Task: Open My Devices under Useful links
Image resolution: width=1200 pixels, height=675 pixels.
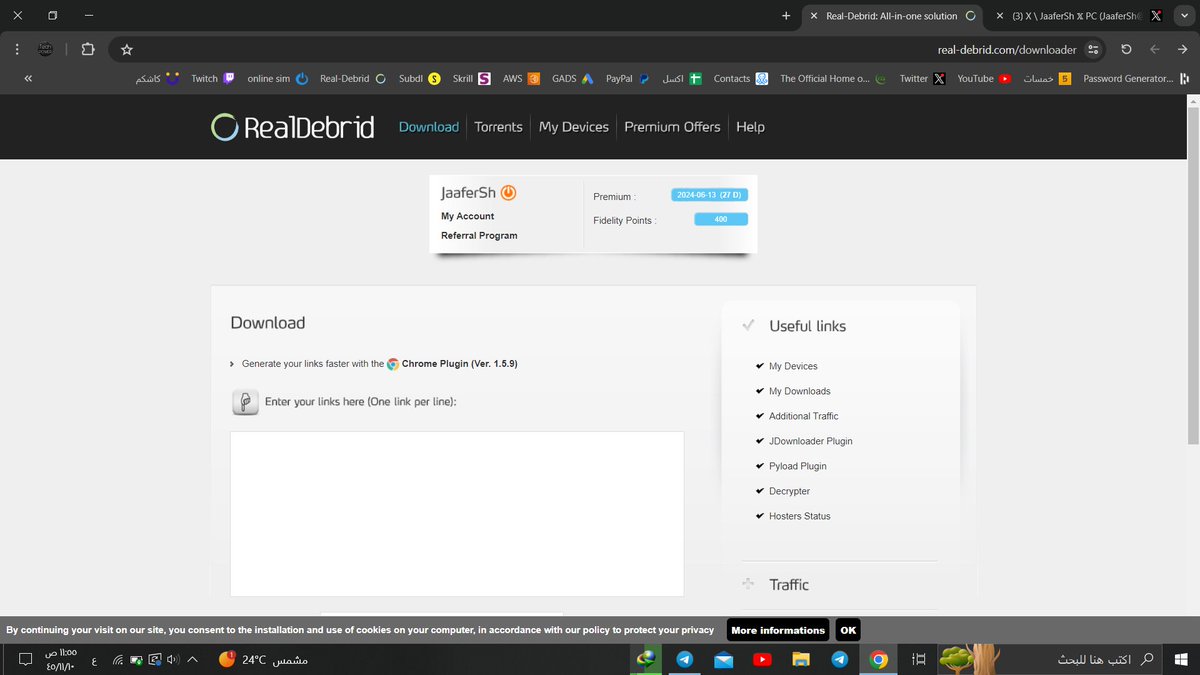Action: point(793,366)
